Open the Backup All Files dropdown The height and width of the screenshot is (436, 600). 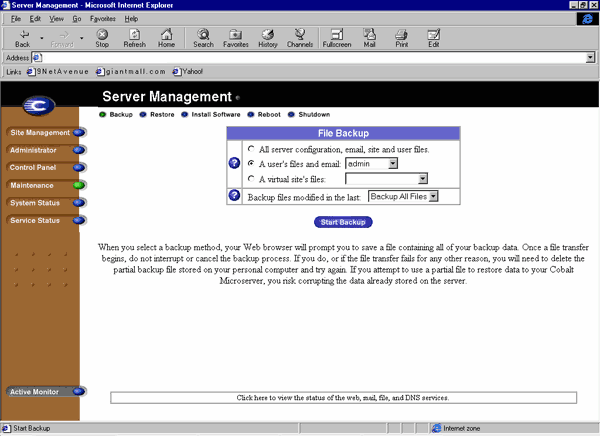pos(403,196)
